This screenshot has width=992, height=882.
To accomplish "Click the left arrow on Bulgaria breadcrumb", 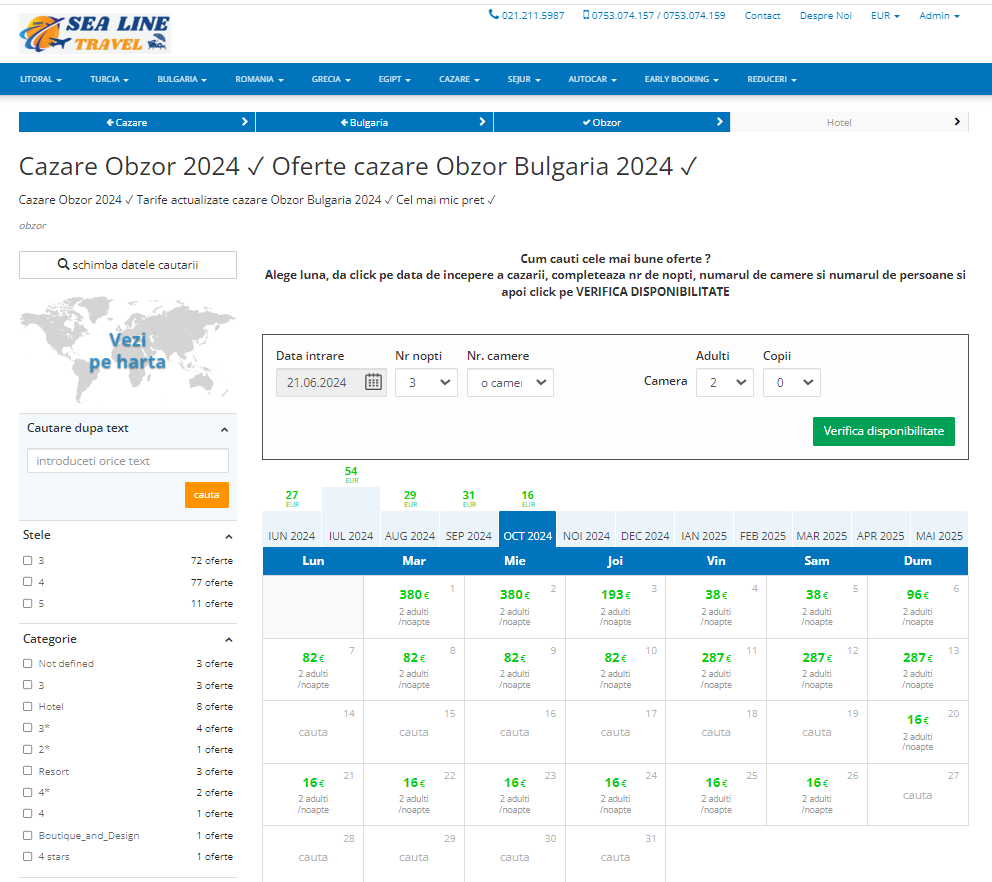I will tap(345, 122).
